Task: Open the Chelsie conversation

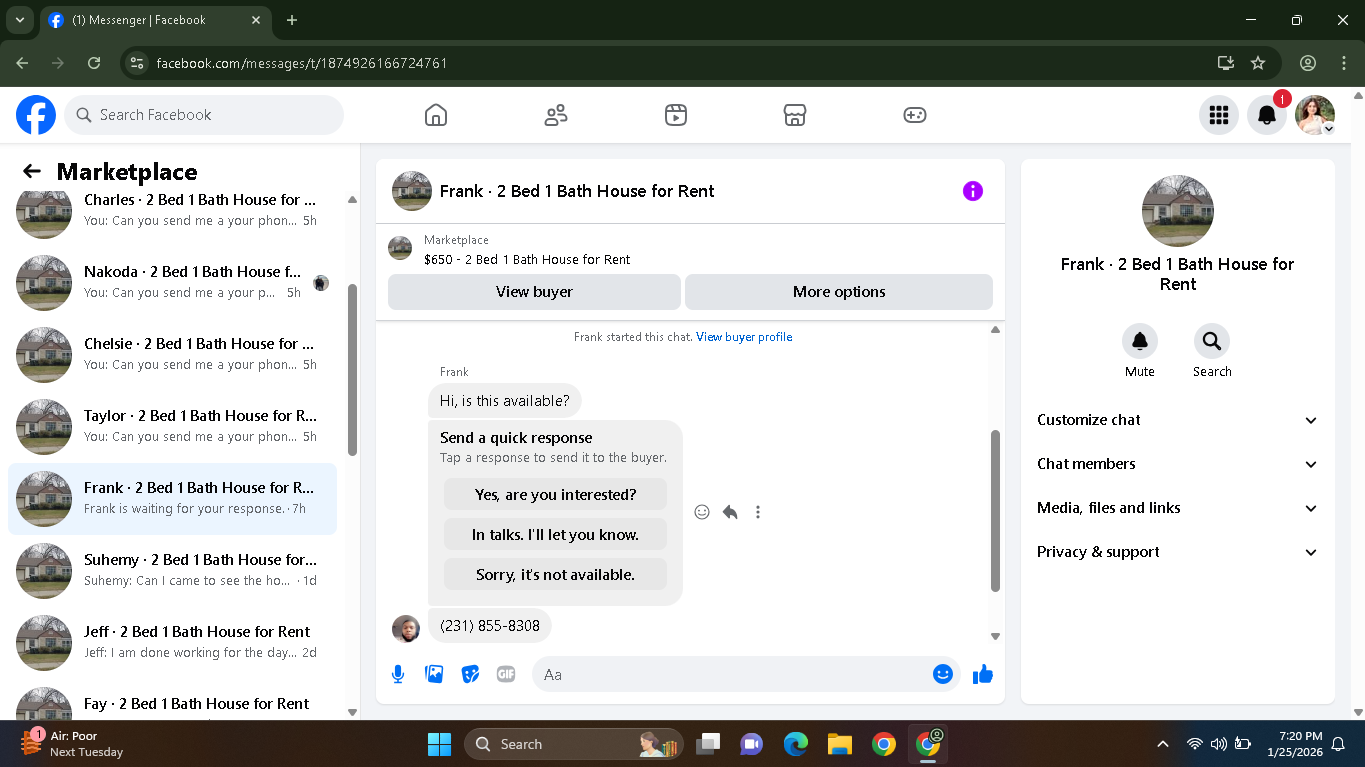Action: pos(172,354)
